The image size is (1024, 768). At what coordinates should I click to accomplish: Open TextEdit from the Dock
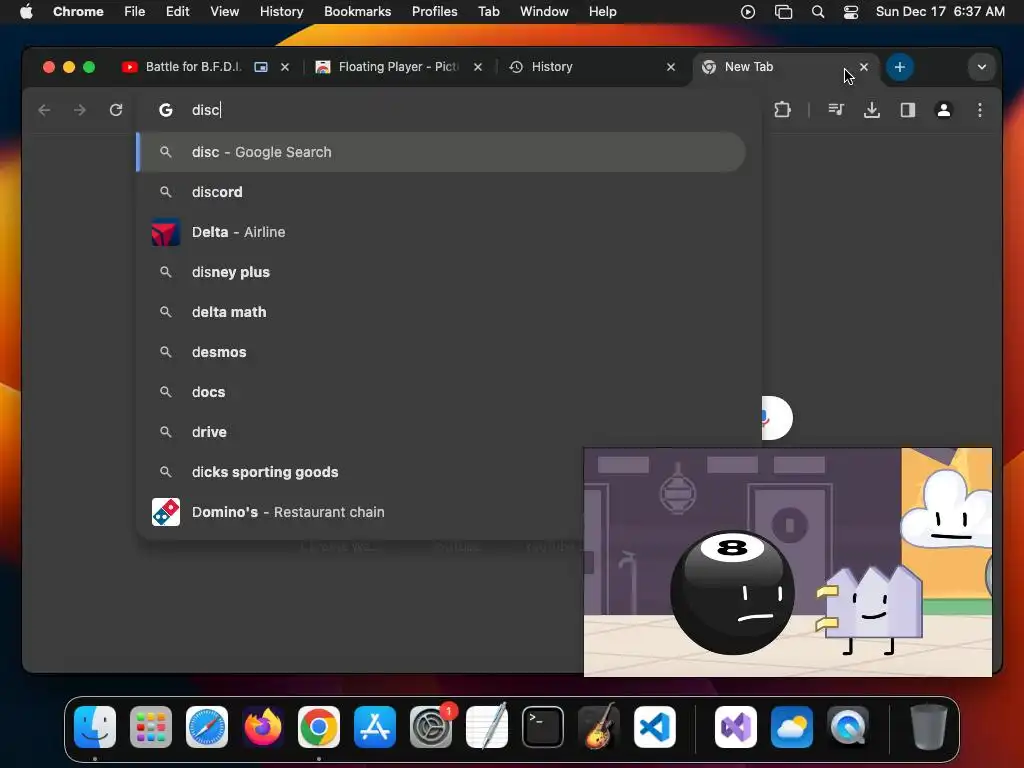tap(487, 727)
